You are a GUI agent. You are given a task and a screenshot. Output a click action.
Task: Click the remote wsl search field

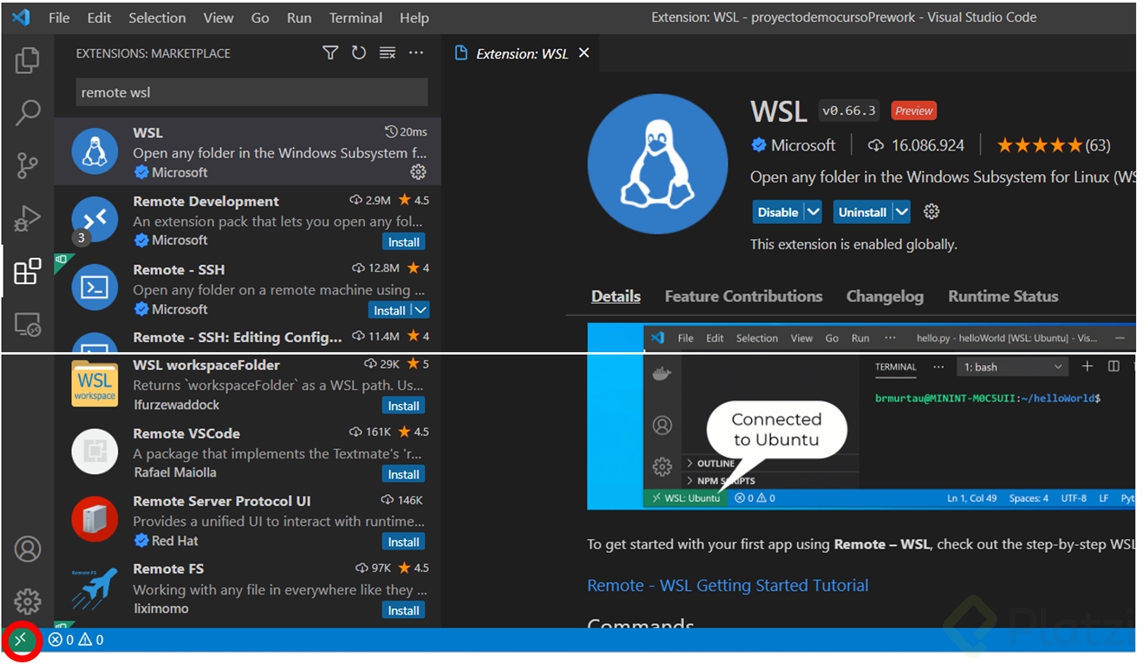click(251, 92)
